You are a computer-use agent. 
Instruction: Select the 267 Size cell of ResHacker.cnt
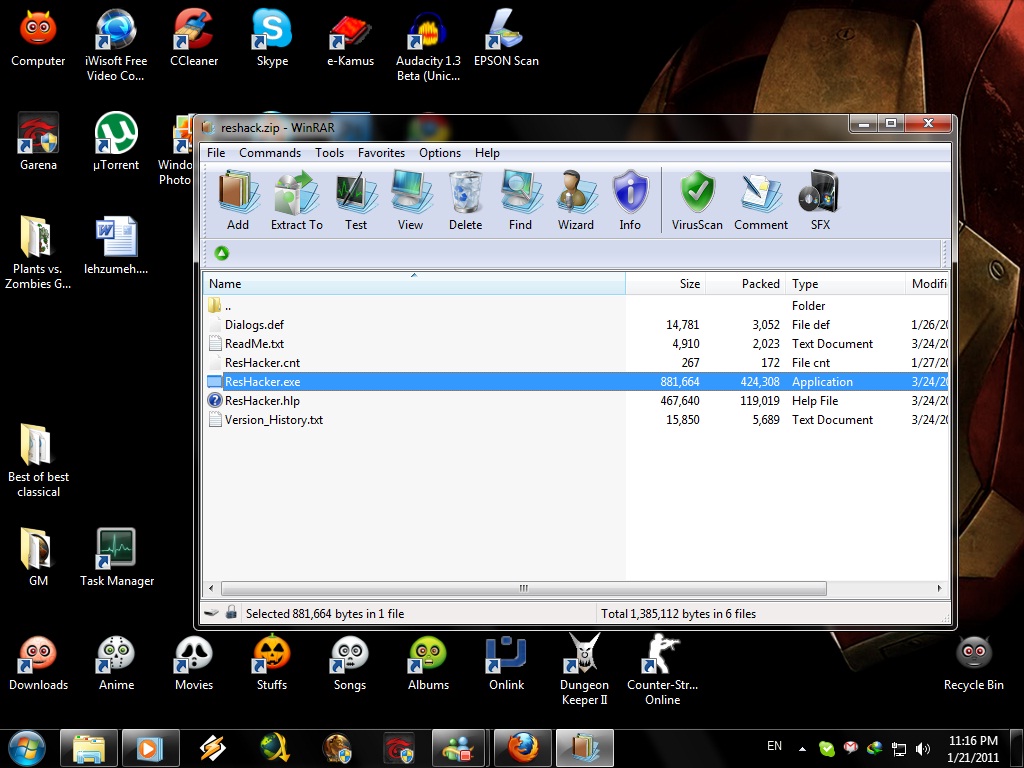690,362
